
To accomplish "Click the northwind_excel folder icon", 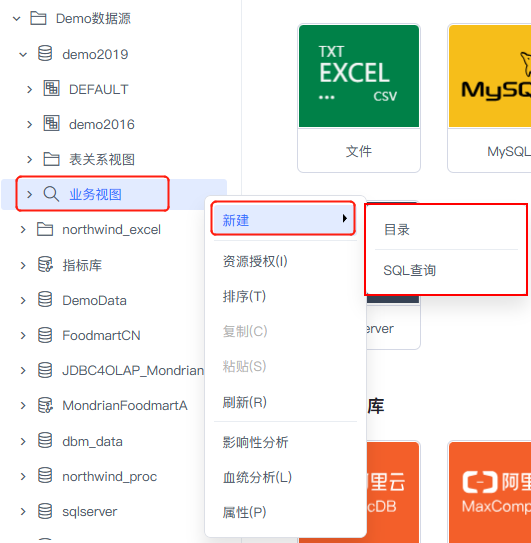I will pyautogui.click(x=45, y=229).
